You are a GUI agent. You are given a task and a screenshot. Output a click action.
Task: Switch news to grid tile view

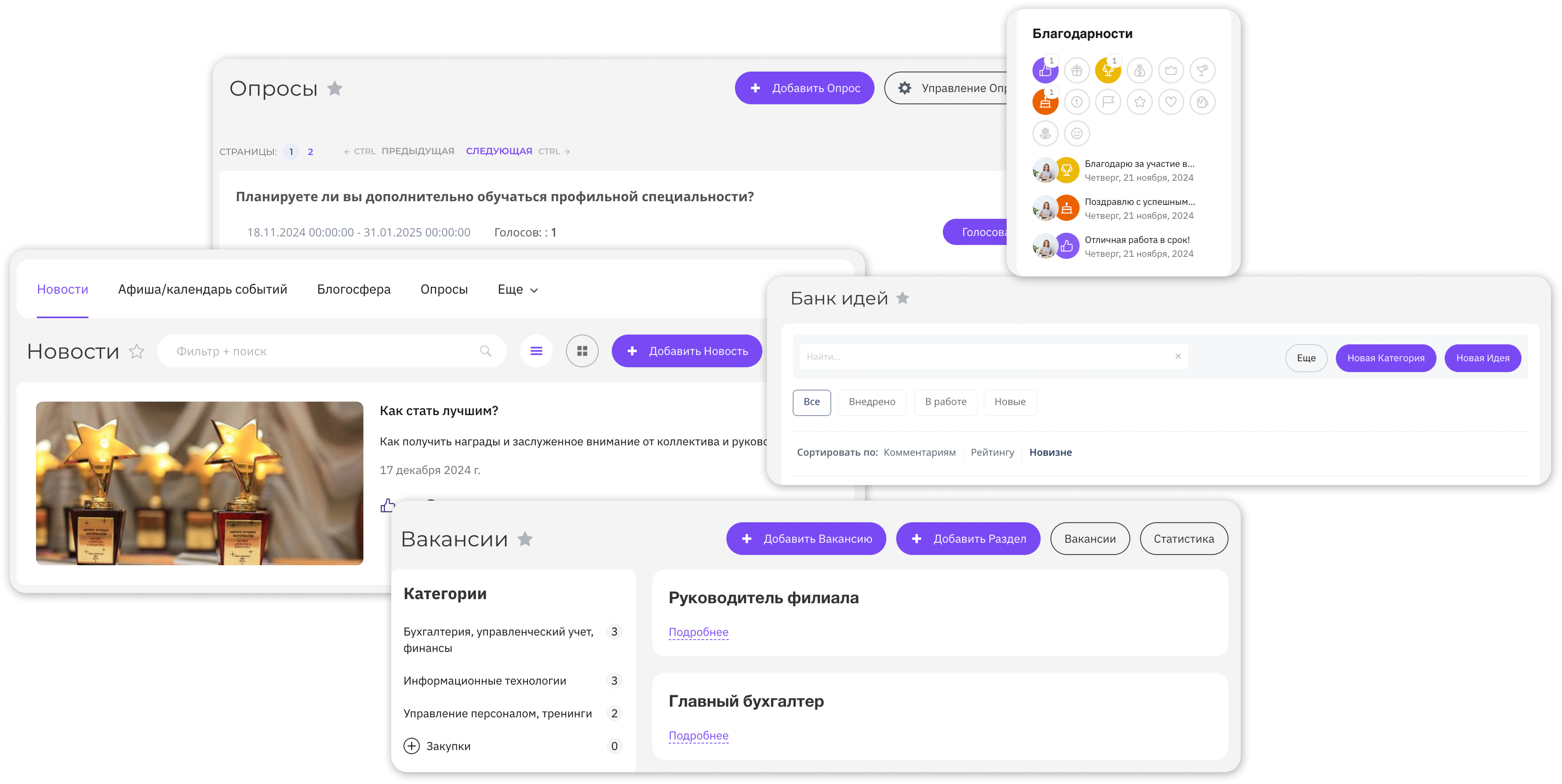[582, 351]
